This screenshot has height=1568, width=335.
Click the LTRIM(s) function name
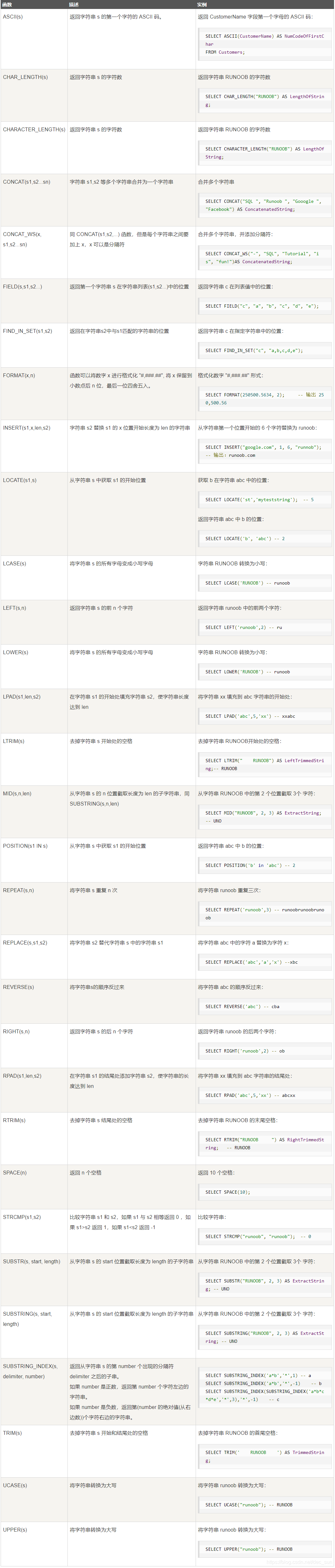click(13, 741)
